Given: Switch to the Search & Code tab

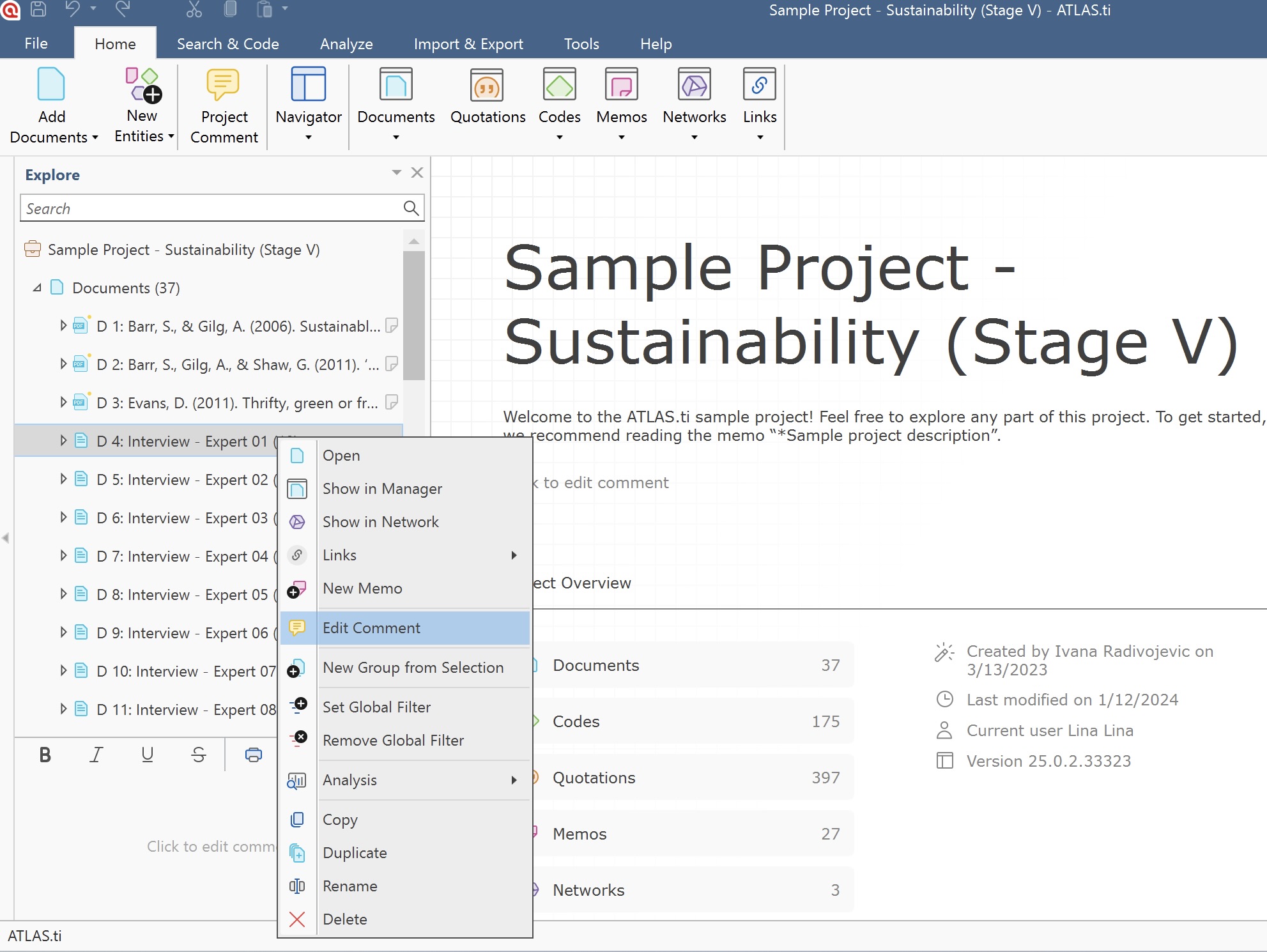Looking at the screenshot, I should pyautogui.click(x=227, y=43).
